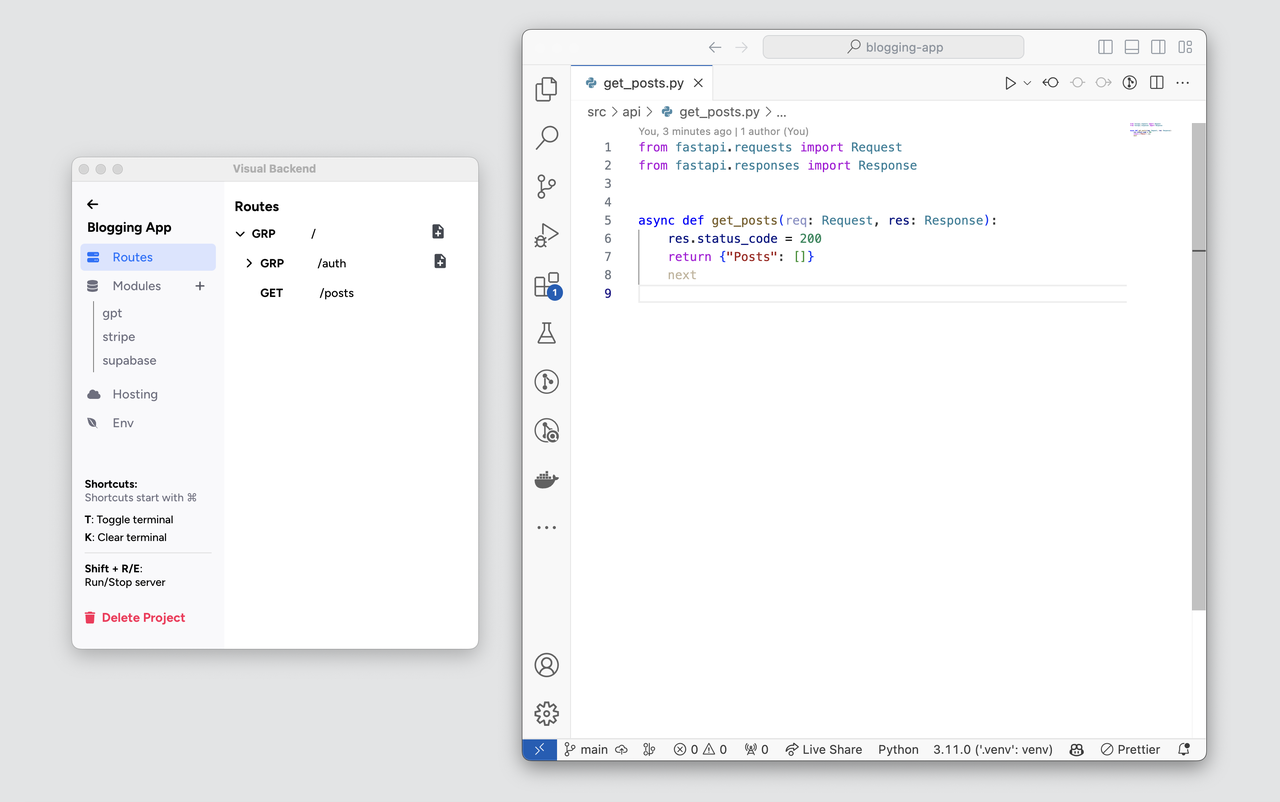Open the Extensions view with badge

[546, 284]
